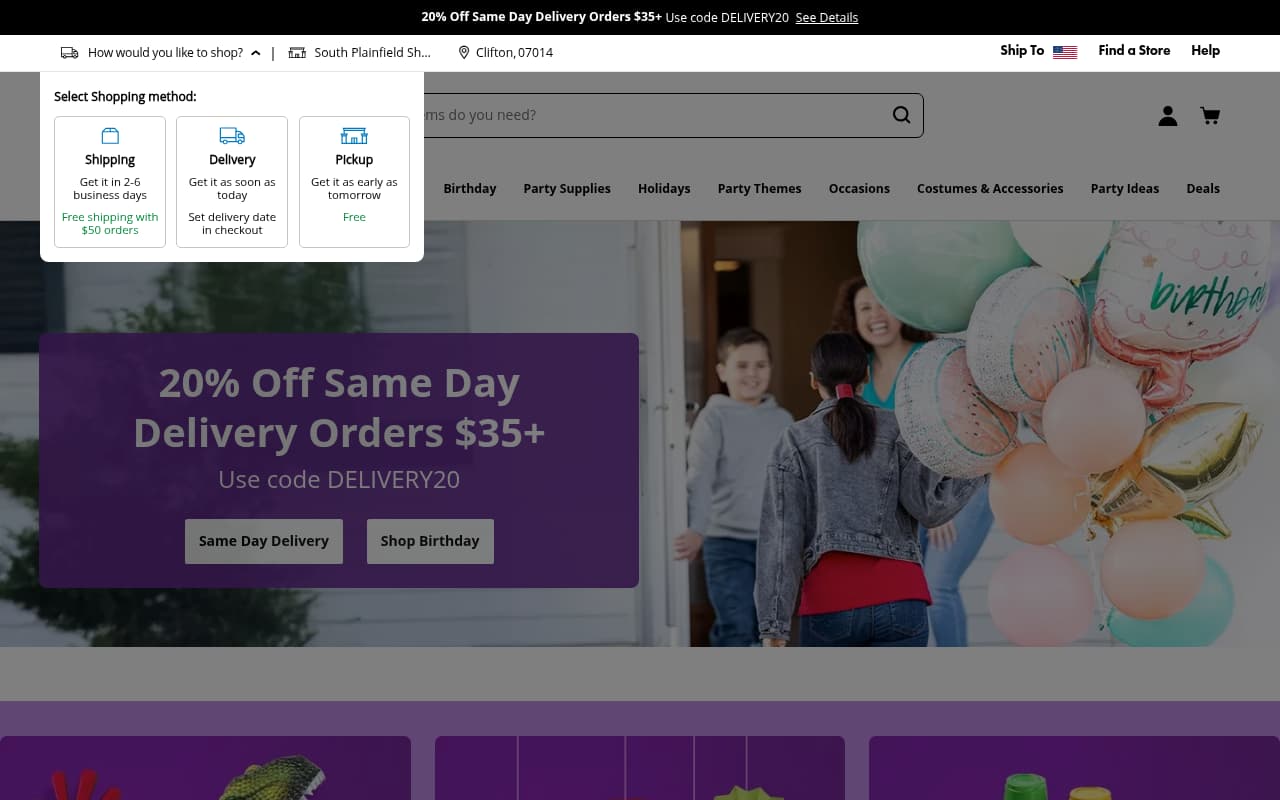1280x800 pixels.
Task: Open the Party Ideas menu
Action: (x=1125, y=188)
